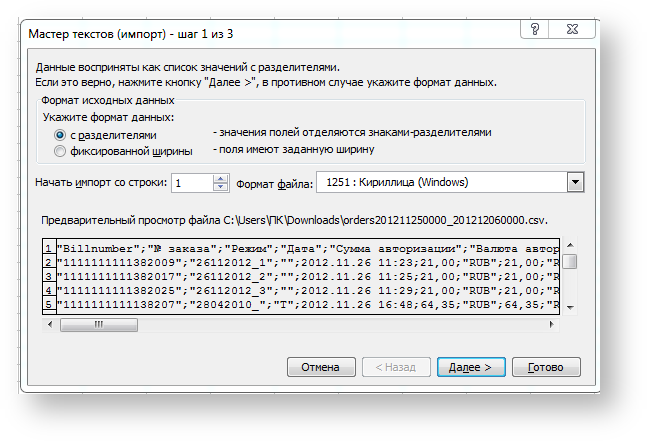Viewport: 648px width, 442px height.
Task: Finish the import with 'Готово' button
Action: [x=546, y=367]
